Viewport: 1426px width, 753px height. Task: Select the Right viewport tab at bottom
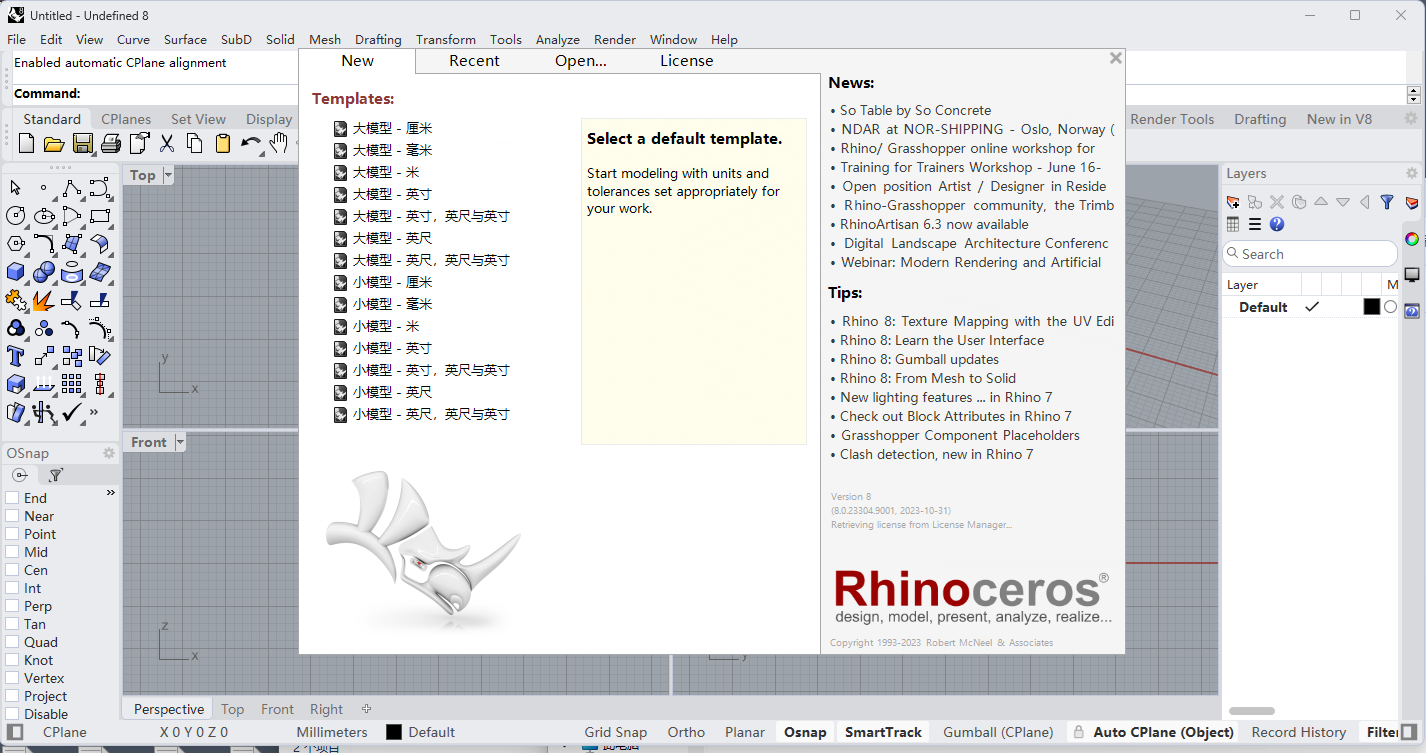[326, 709]
